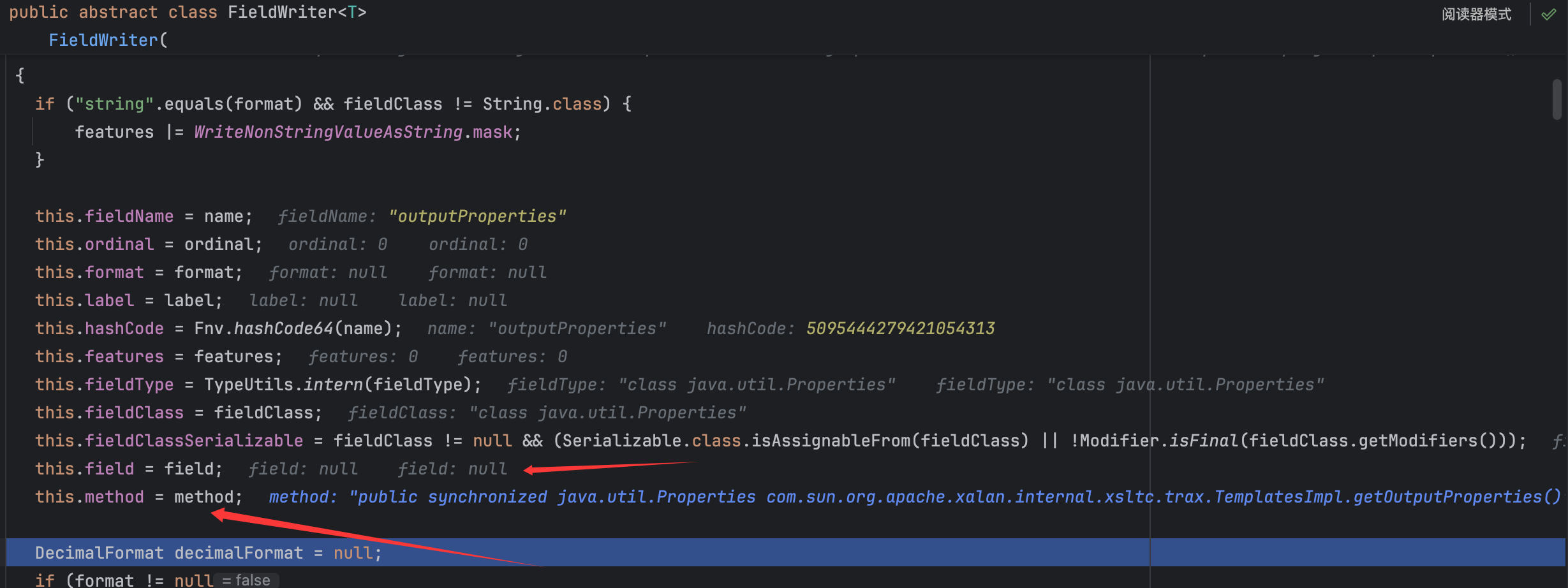Viewport: 1568px width, 588px height.
Task: Click the fieldName "outputProperties" inline value
Action: tap(477, 216)
